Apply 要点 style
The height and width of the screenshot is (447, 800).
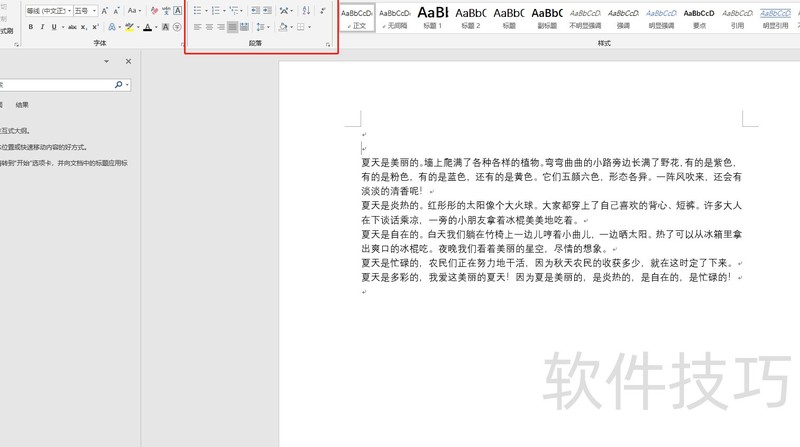pyautogui.click(x=699, y=18)
